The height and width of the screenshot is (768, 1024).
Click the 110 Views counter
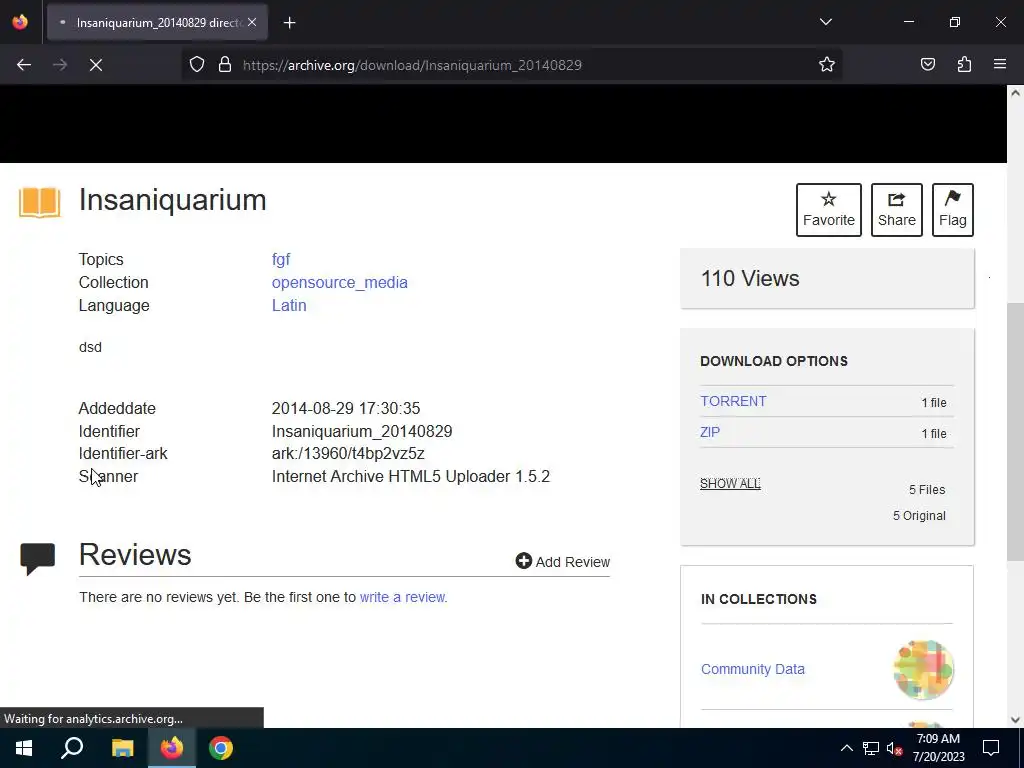[750, 278]
